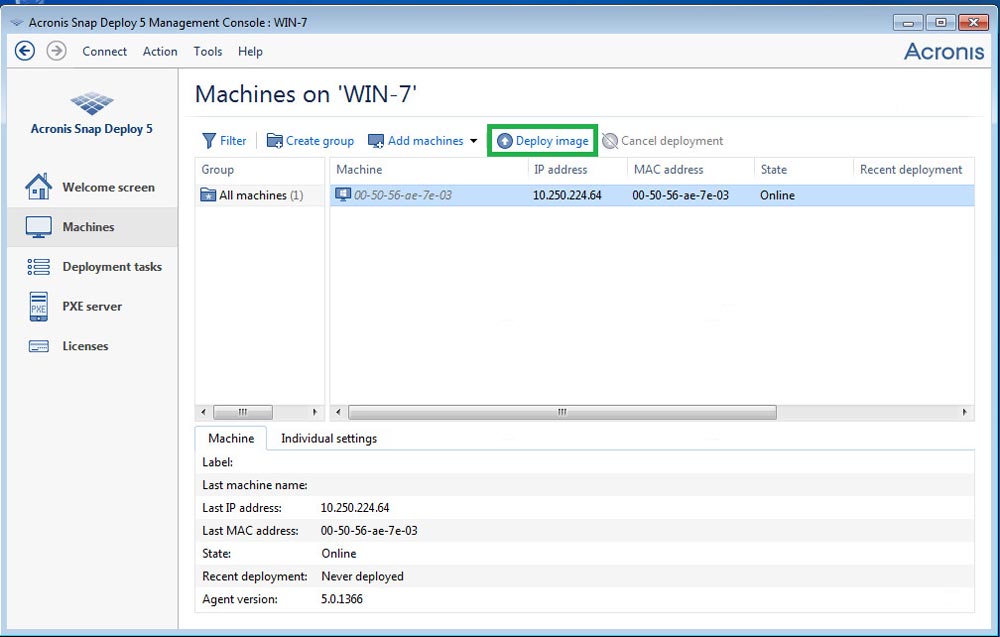Click the Connect menu item
Screen dimensions: 1000x637
[104, 51]
